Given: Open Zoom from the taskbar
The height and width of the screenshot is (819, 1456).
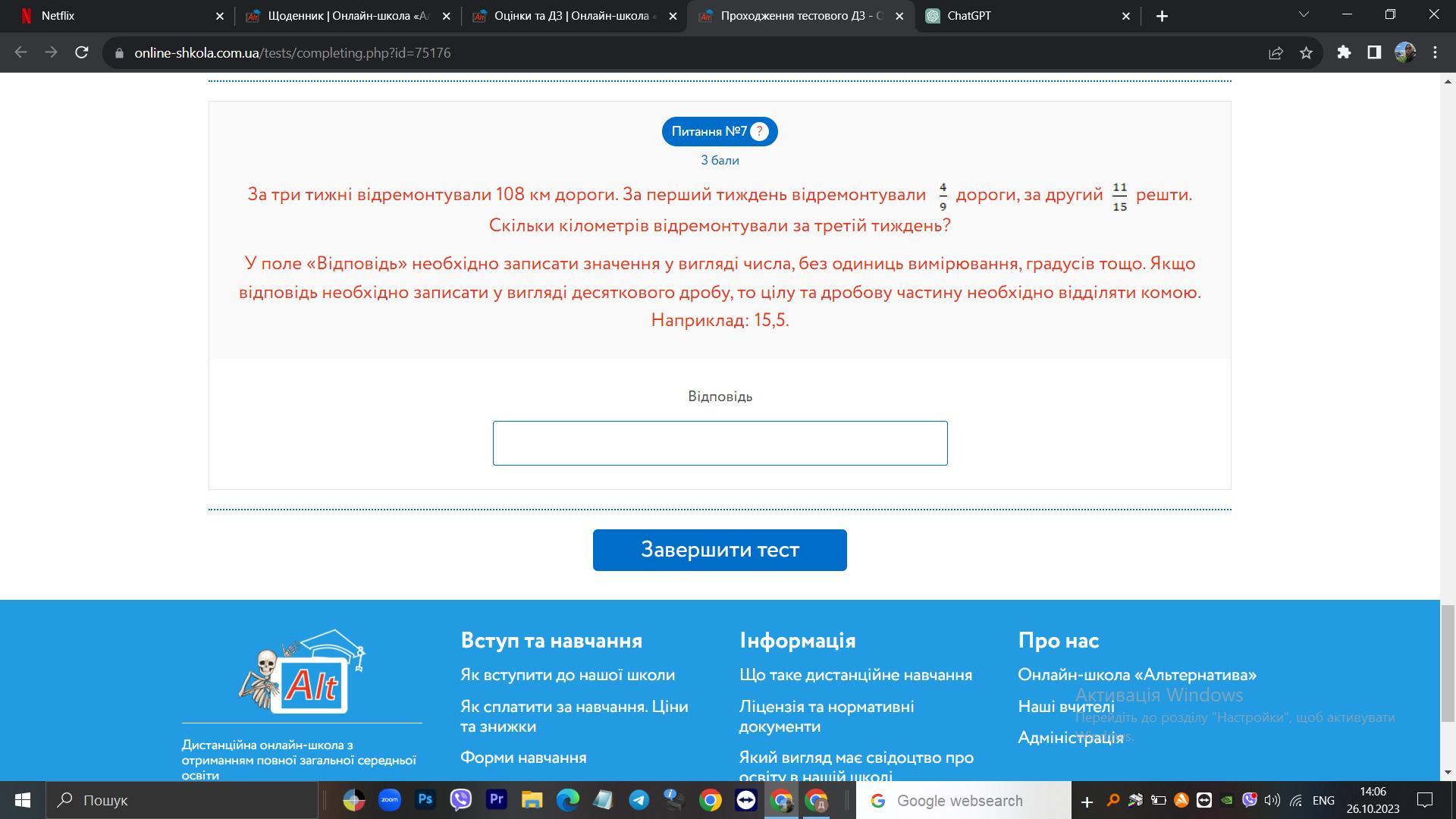Looking at the screenshot, I should [x=390, y=800].
